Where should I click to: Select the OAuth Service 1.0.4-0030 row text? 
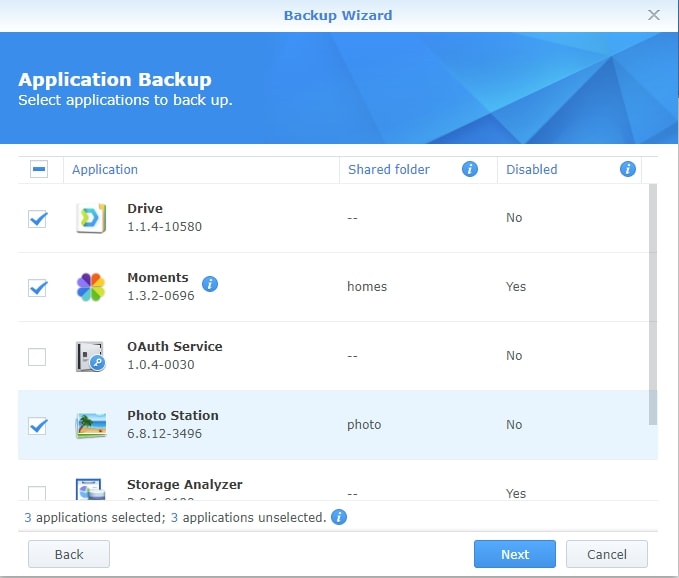coord(175,355)
